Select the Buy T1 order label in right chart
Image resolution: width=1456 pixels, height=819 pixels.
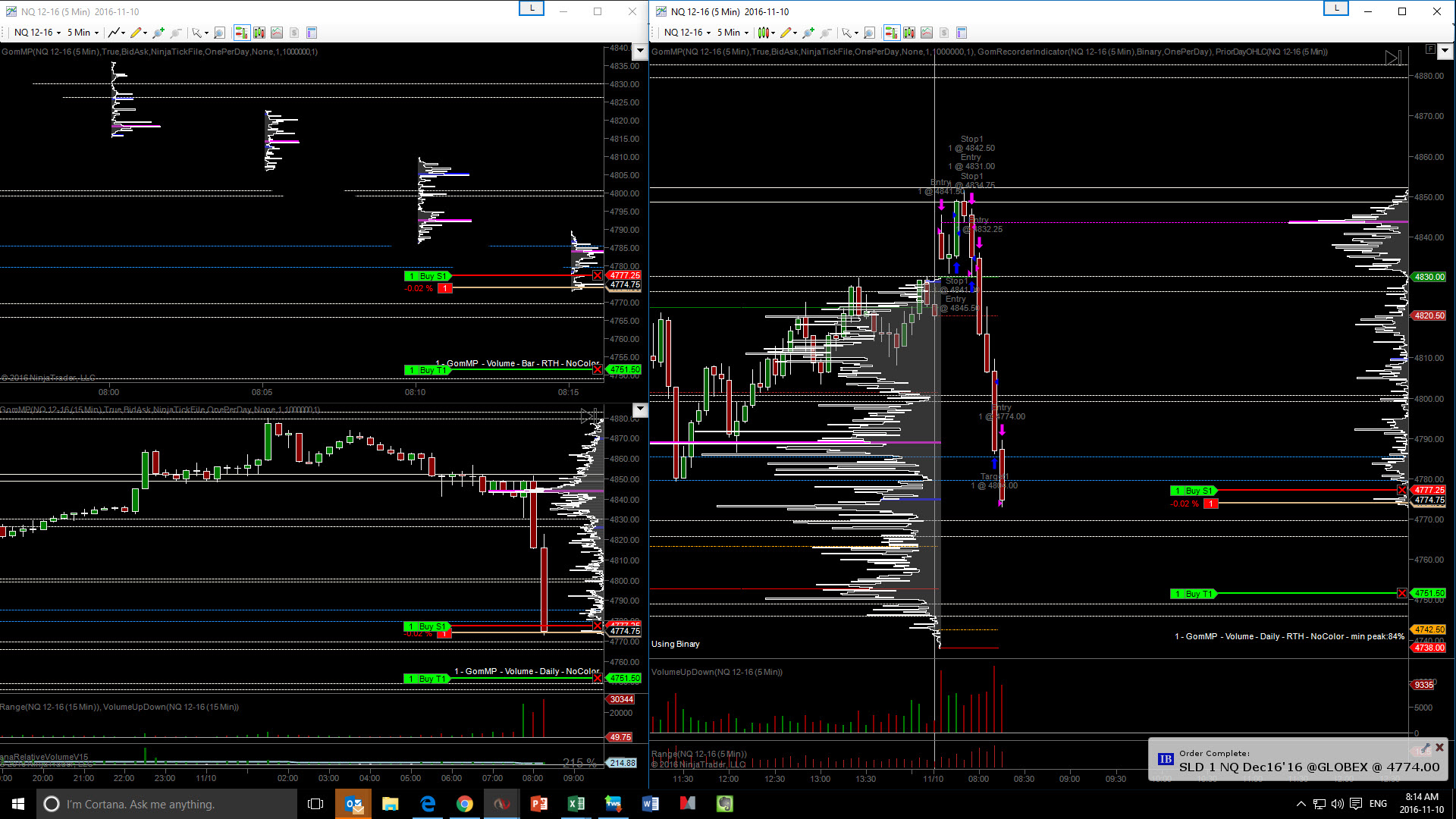(1193, 594)
